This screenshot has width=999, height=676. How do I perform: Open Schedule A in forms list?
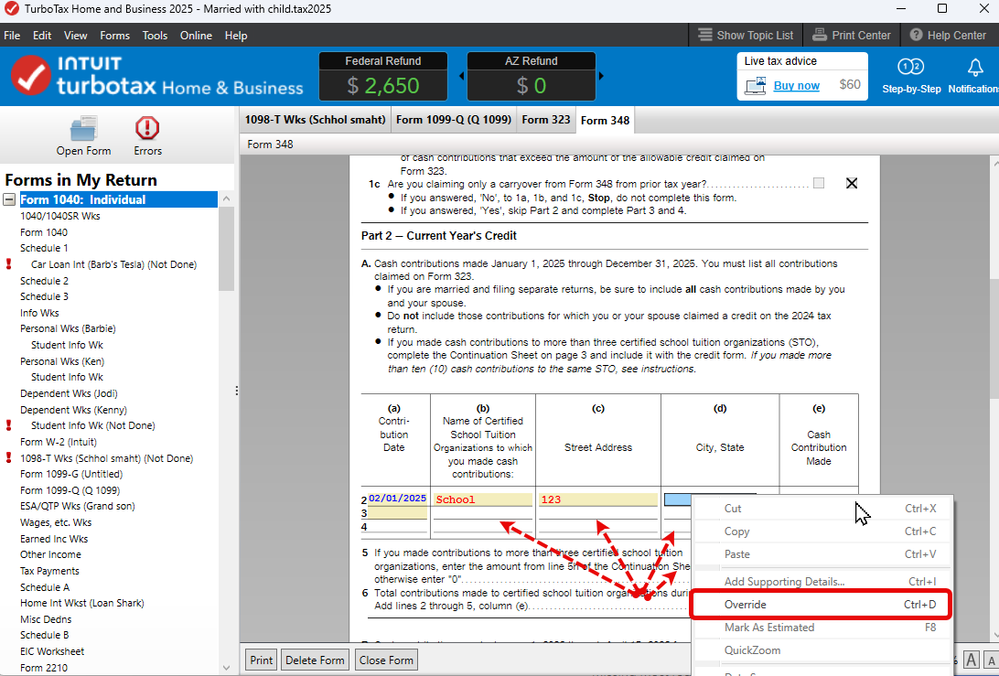click(x=45, y=587)
